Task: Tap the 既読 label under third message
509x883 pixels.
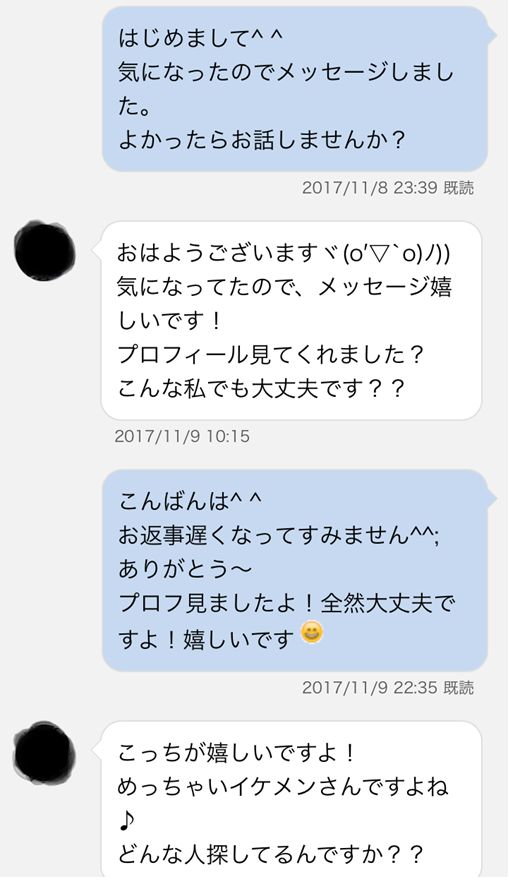Action: 458,688
